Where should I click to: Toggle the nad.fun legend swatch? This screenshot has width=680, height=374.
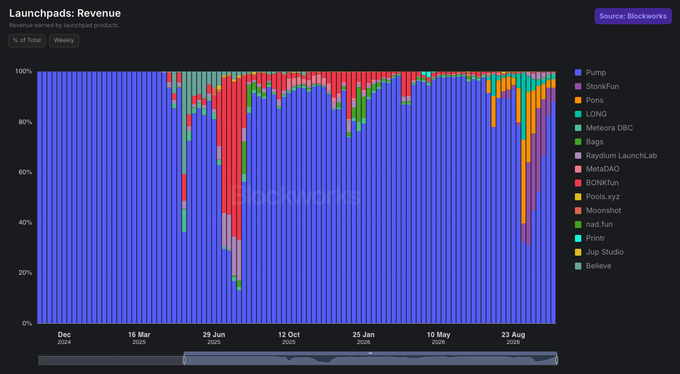pyautogui.click(x=578, y=224)
